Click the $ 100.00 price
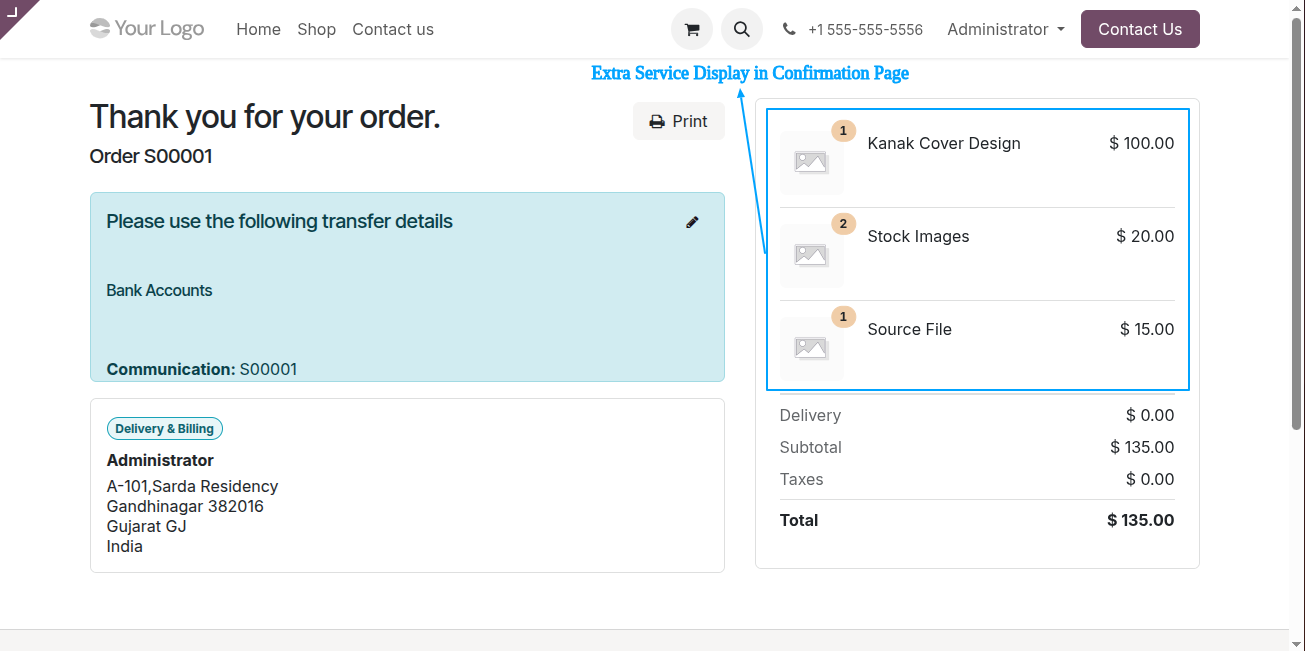 pos(1141,143)
